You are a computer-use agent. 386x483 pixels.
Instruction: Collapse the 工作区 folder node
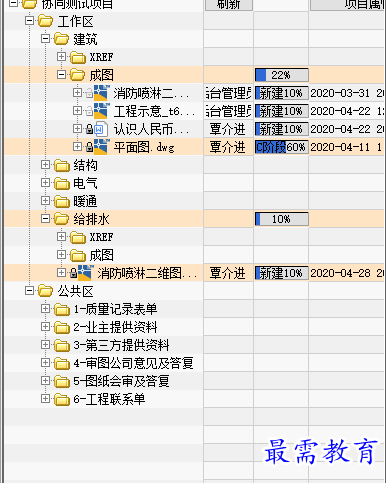(x=29, y=21)
